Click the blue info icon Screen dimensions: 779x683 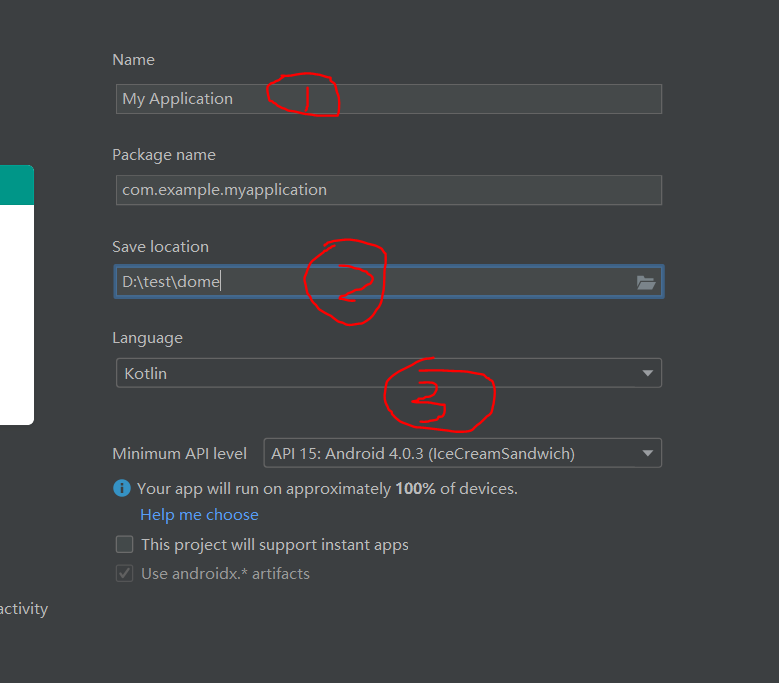point(122,488)
